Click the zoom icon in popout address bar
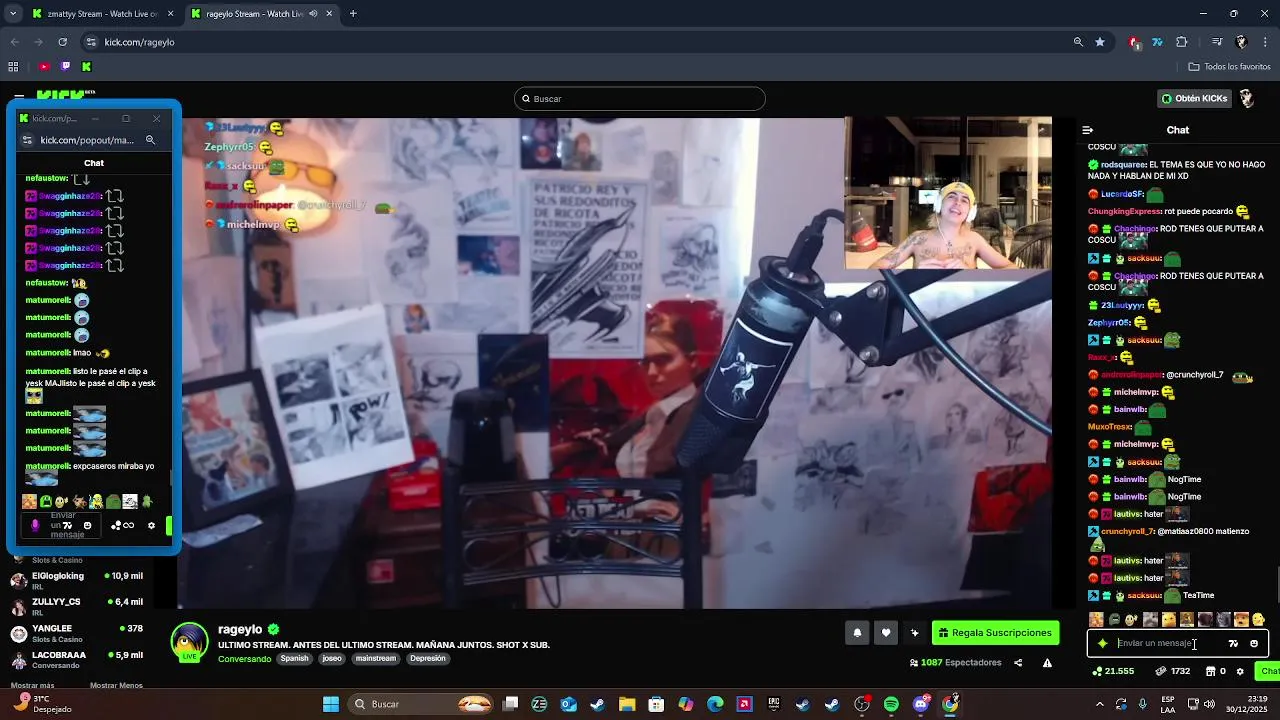This screenshot has width=1280, height=720. click(150, 140)
